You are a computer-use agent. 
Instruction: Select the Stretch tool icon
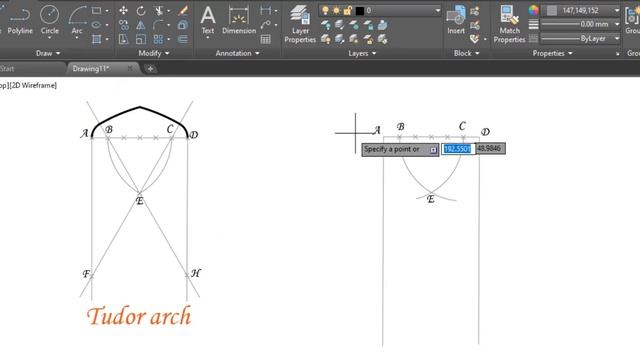pyautogui.click(x=123, y=39)
